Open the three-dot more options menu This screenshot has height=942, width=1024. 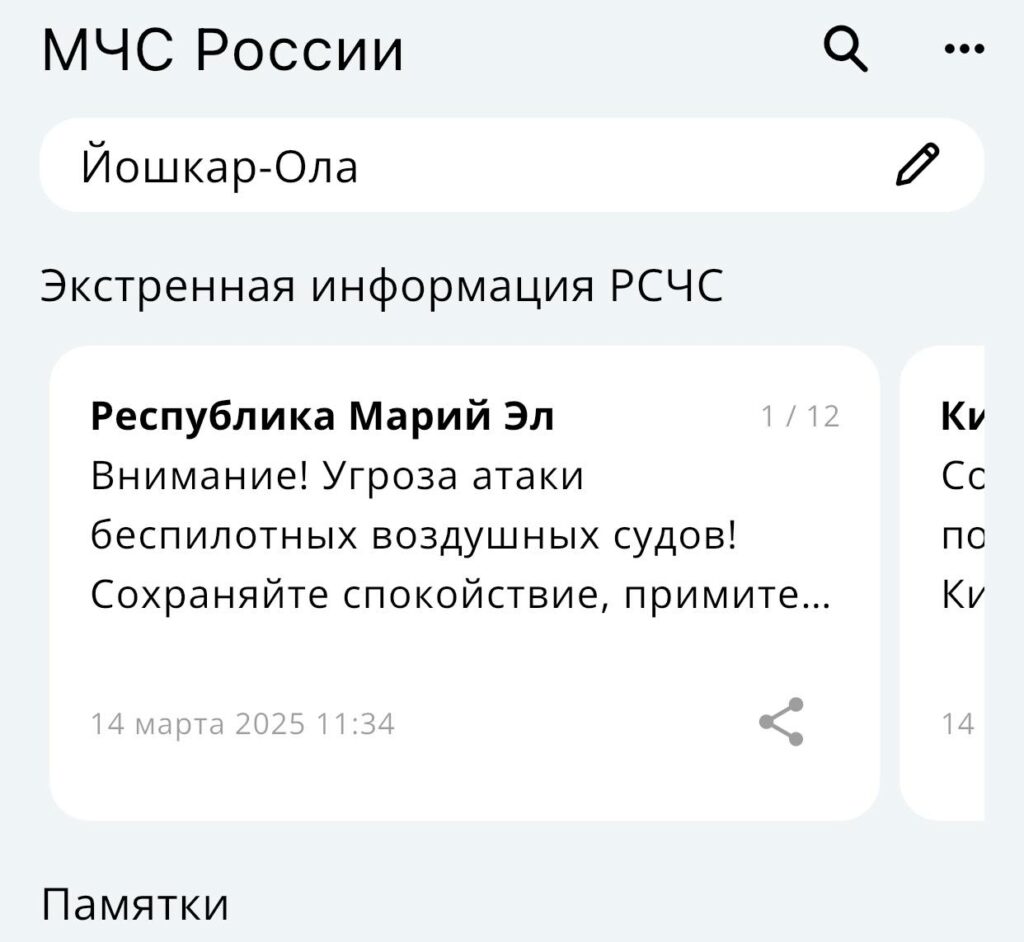[965, 48]
